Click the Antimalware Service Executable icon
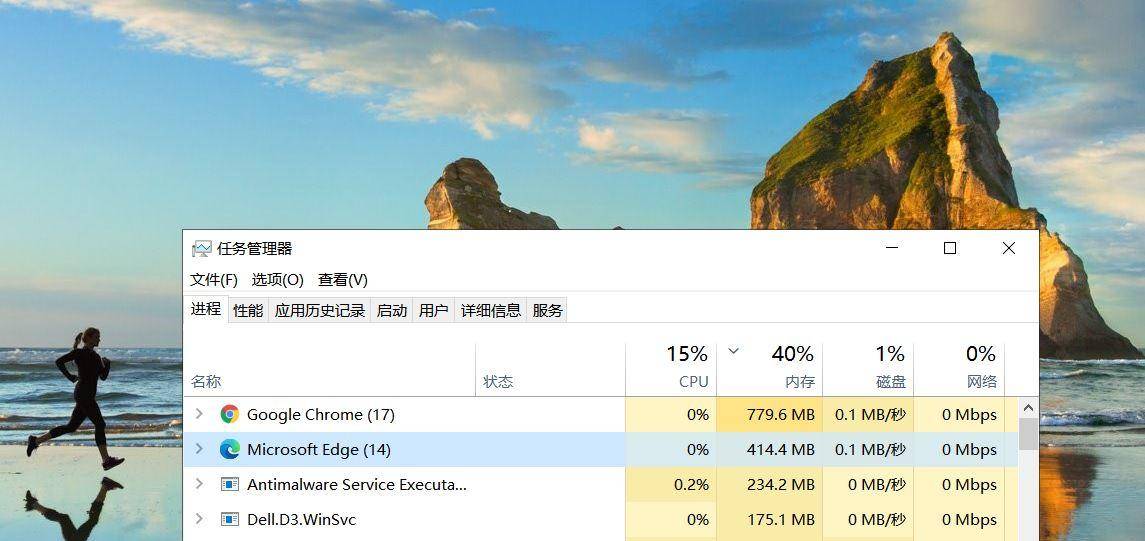The width and height of the screenshot is (1145, 541). tap(230, 484)
